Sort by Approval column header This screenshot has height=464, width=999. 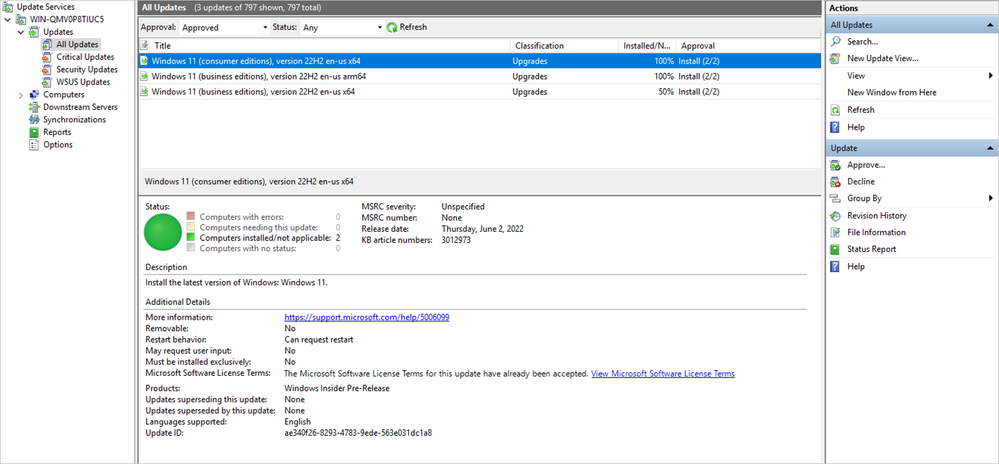tap(749, 46)
